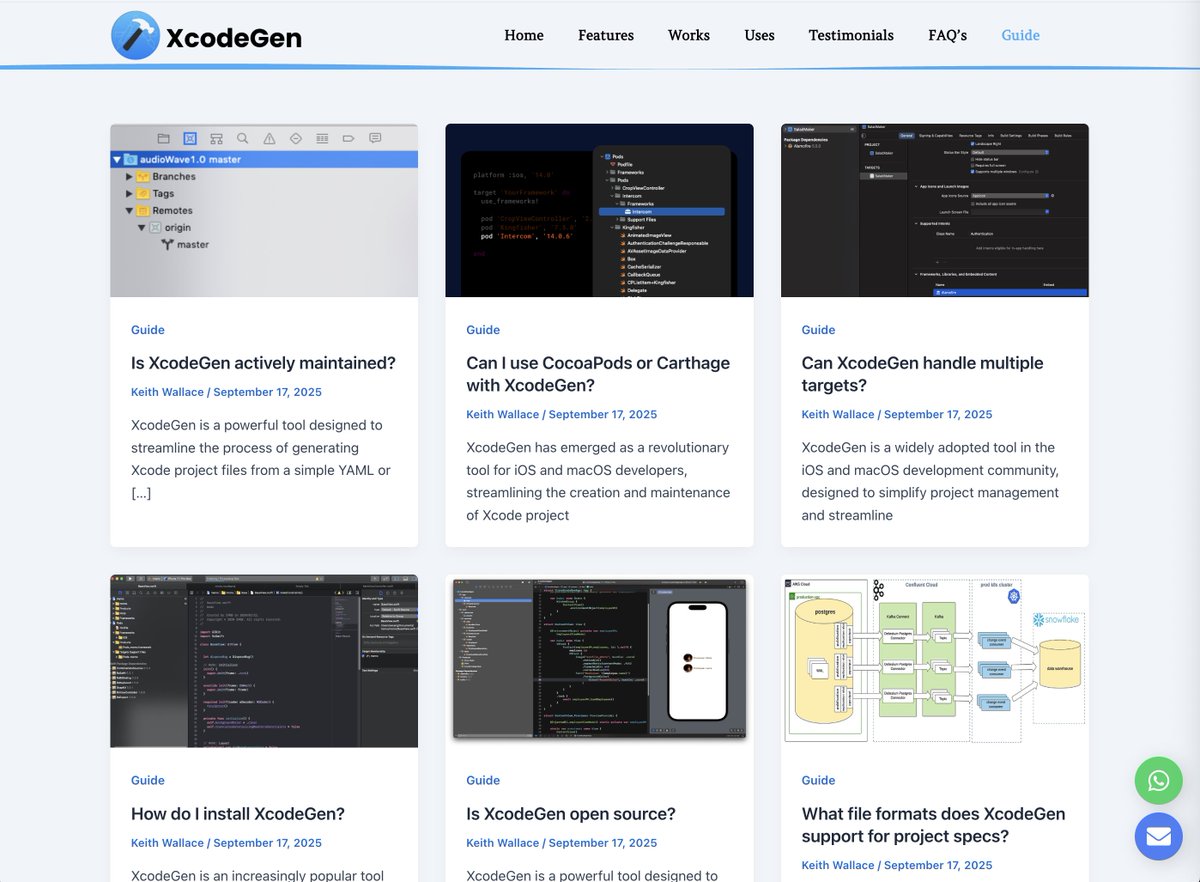Click the XcodeGen hammer logo icon
Screen dimensions: 1200x882
point(135,36)
